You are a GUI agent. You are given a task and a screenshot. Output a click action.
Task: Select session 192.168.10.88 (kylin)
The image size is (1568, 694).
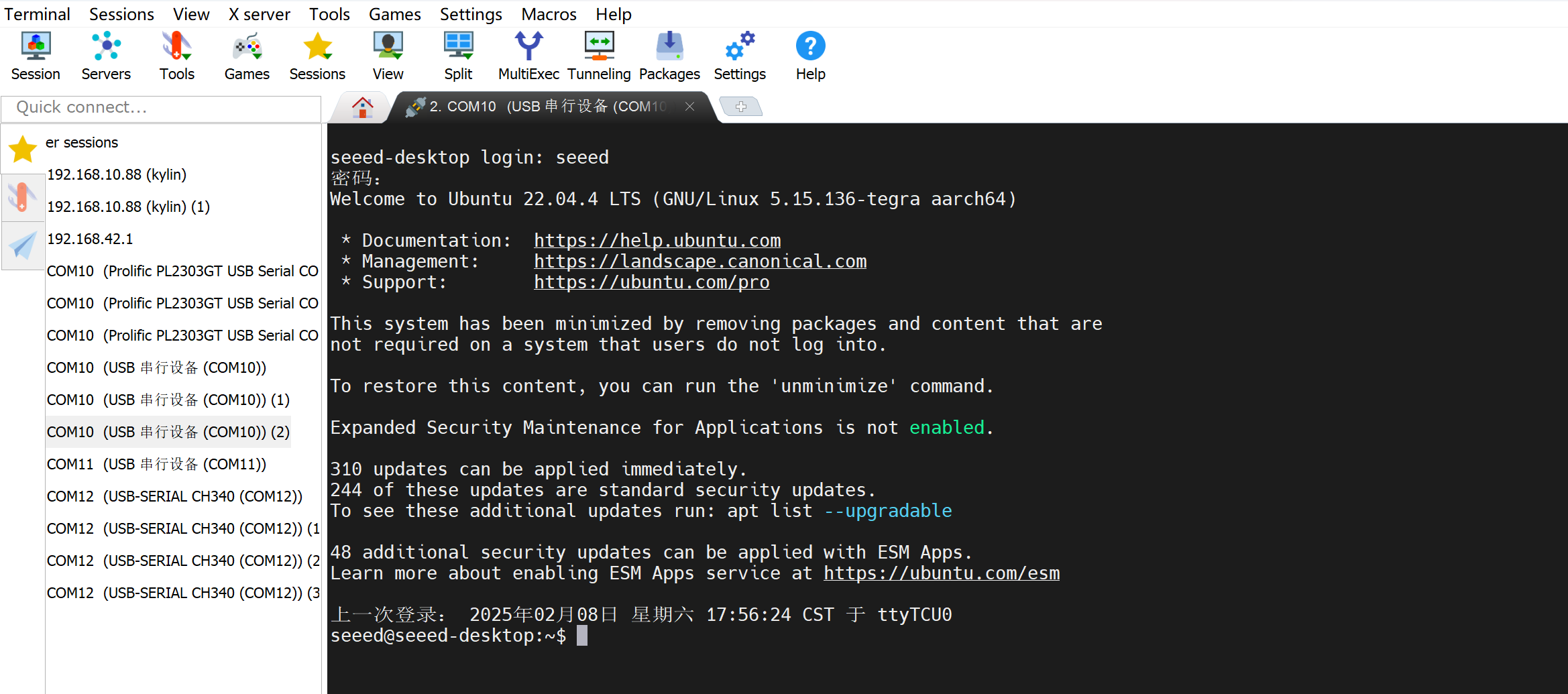pos(117,174)
